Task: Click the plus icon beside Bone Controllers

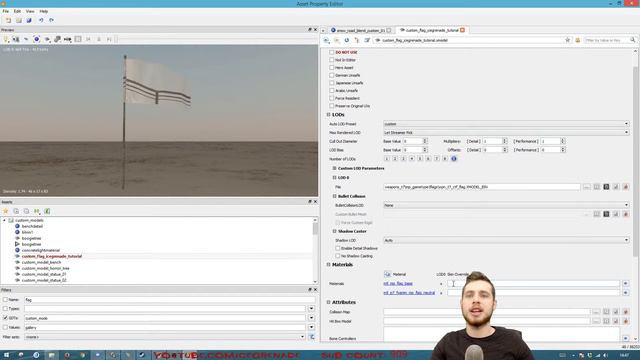Action: click(x=626, y=338)
